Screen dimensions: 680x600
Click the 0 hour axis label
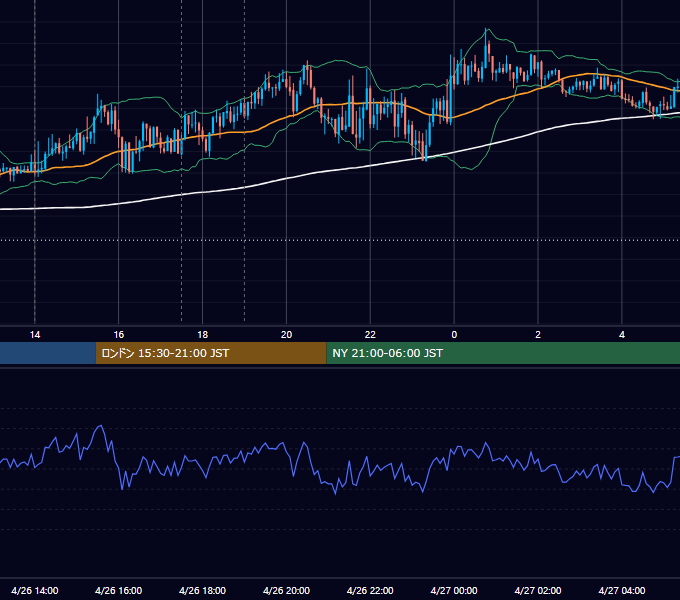pos(454,335)
